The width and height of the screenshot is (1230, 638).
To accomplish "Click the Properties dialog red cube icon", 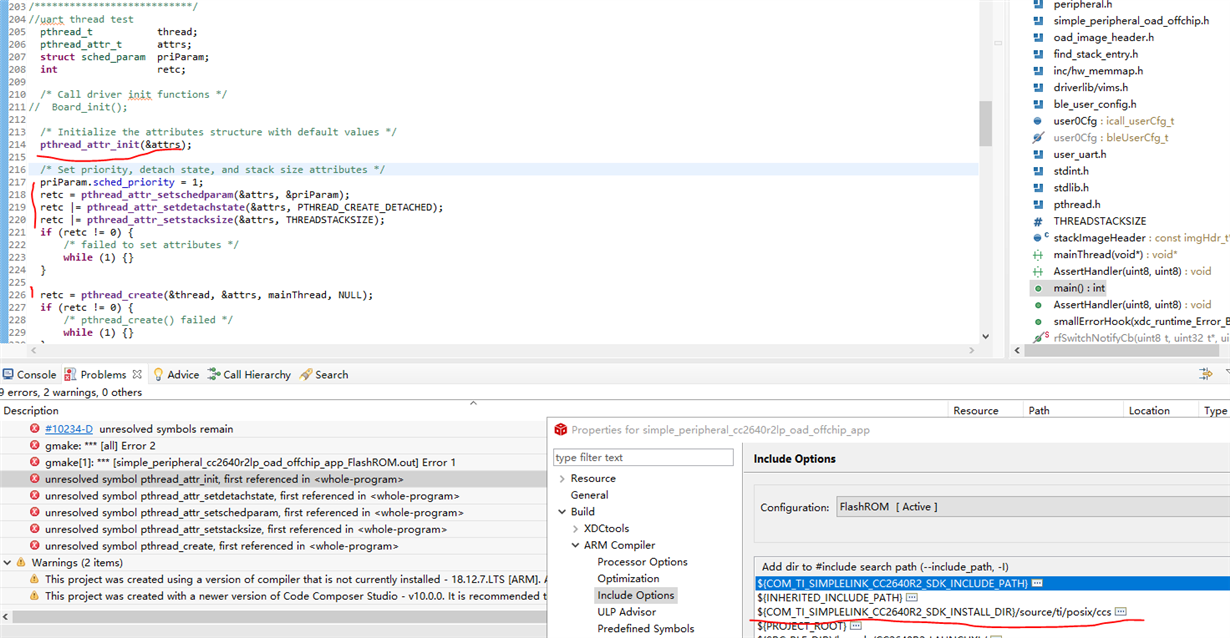I will coord(560,429).
